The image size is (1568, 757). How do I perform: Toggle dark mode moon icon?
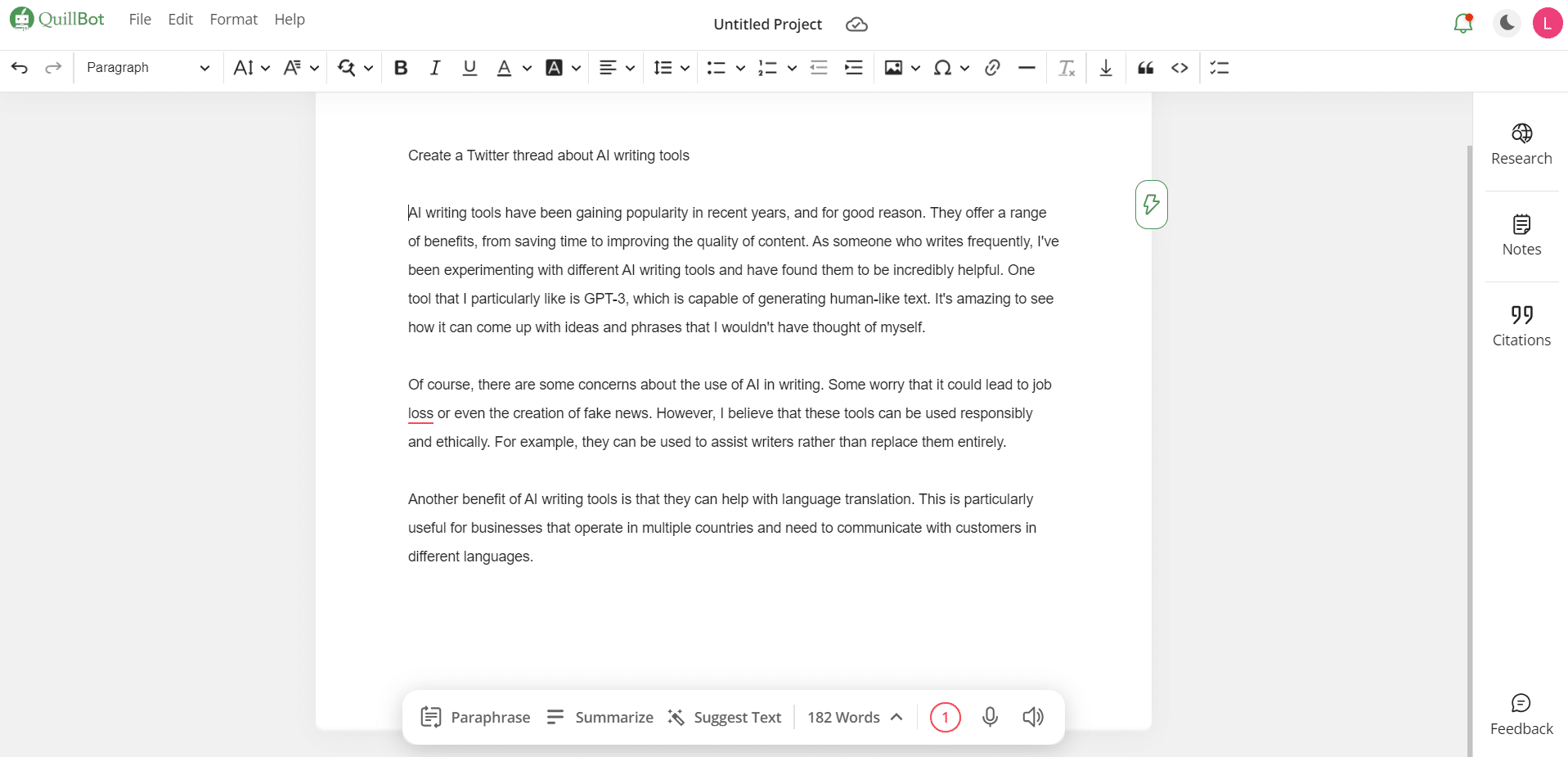(x=1507, y=23)
